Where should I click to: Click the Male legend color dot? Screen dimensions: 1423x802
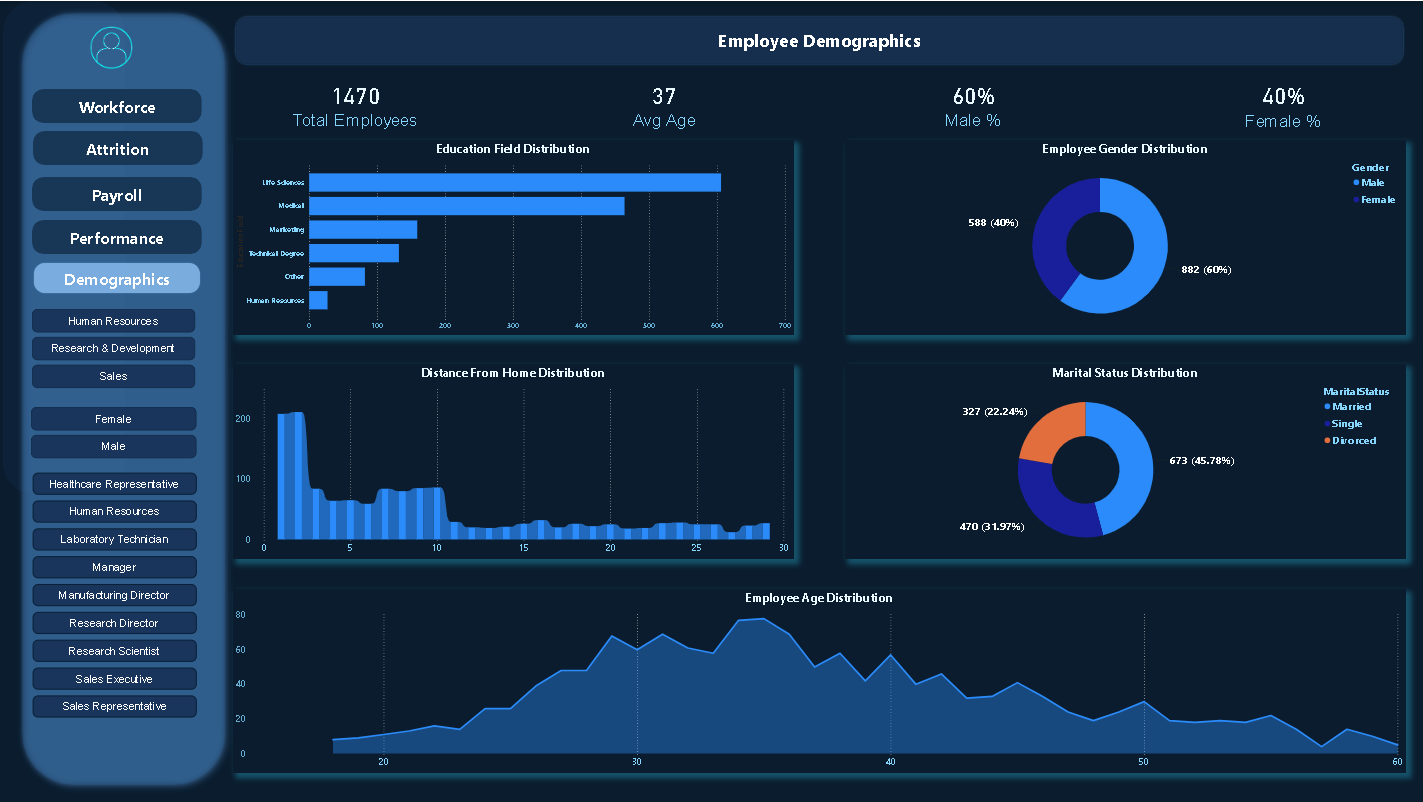tap(1355, 183)
